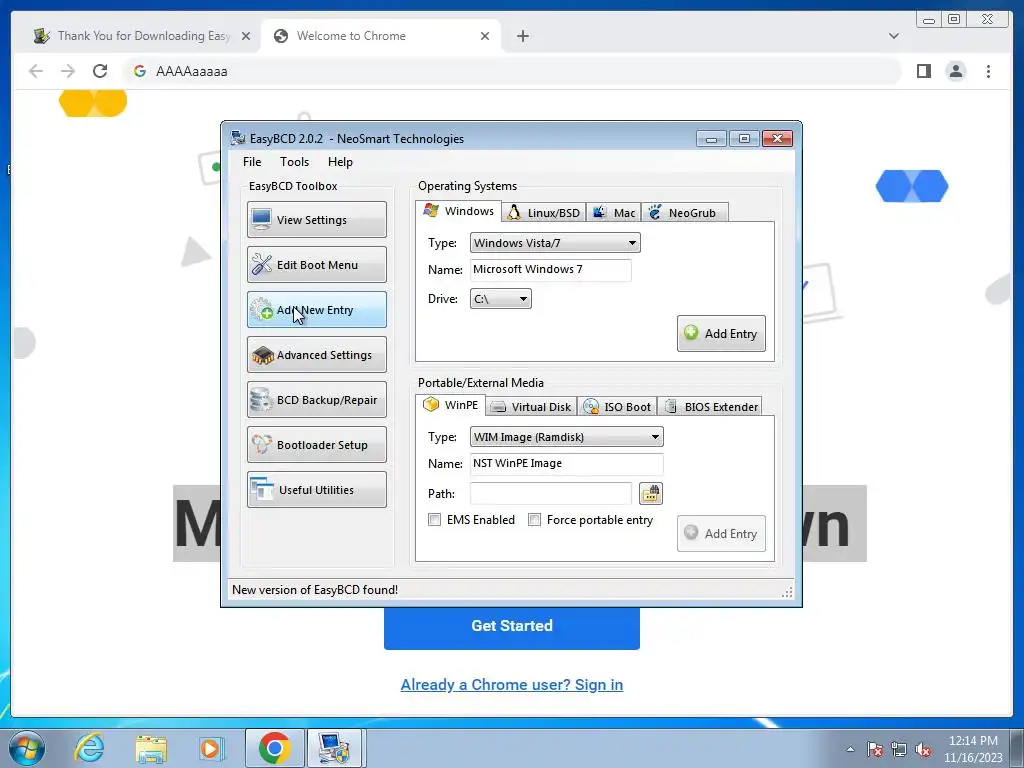The width and height of the screenshot is (1024, 768).
Task: Click the EasyBCD taskbar icon
Action: [334, 748]
